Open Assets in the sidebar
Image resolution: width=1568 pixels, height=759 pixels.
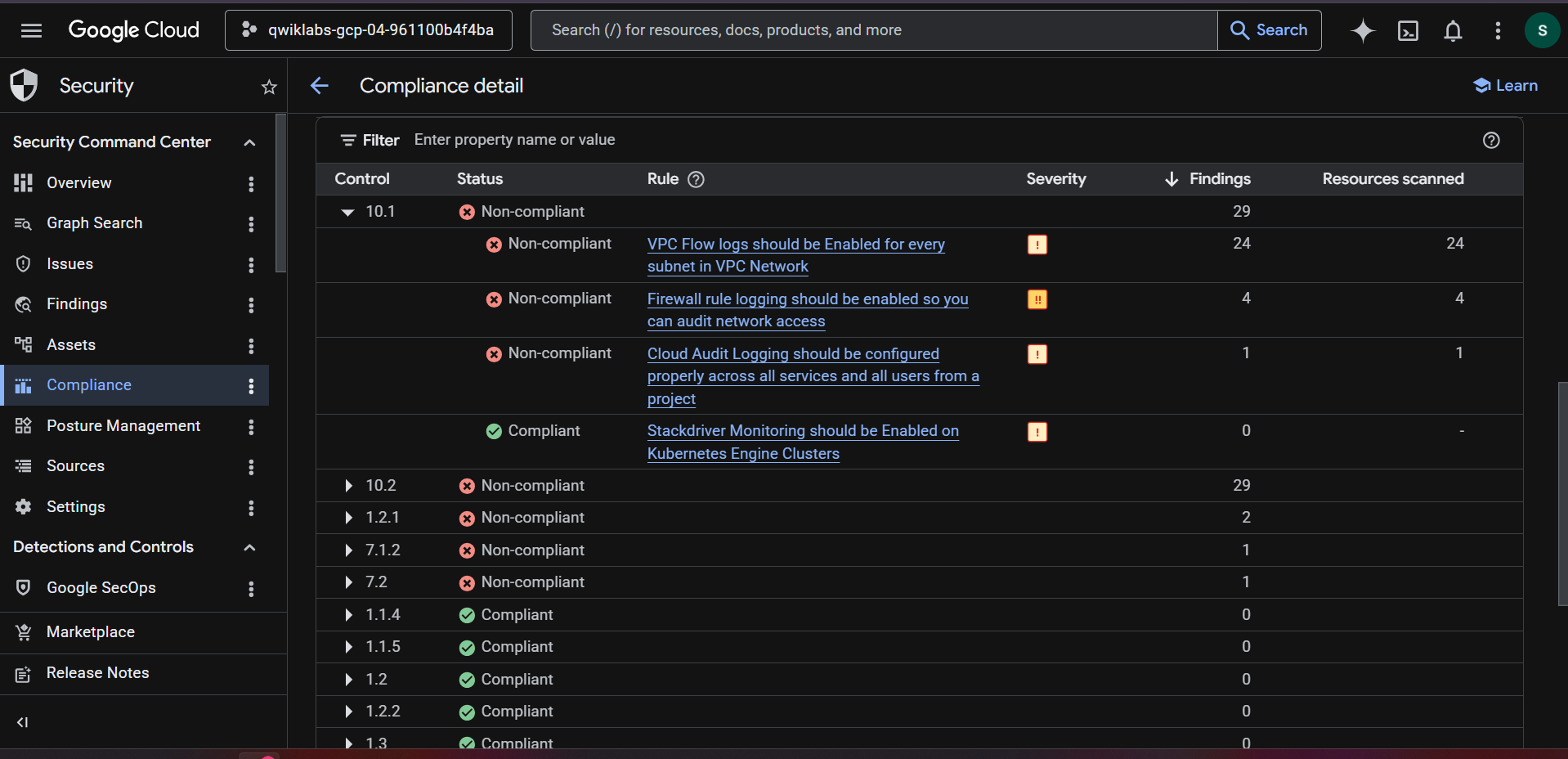point(71,345)
